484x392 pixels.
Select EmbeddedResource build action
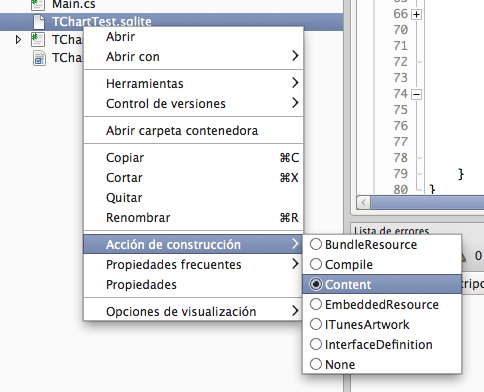(x=382, y=304)
